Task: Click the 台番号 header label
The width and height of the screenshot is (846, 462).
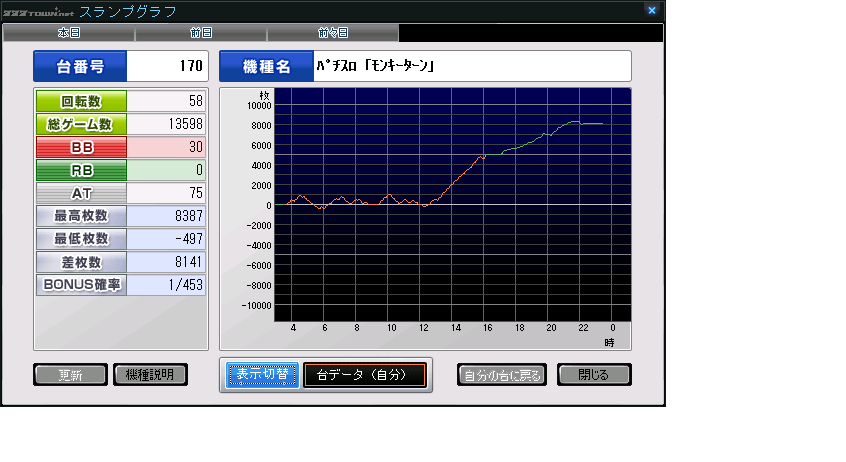Action: 80,66
